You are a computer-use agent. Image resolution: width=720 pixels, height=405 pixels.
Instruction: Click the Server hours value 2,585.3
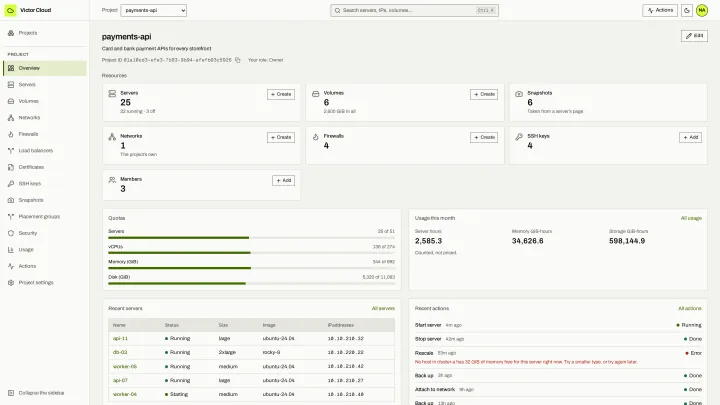428,241
